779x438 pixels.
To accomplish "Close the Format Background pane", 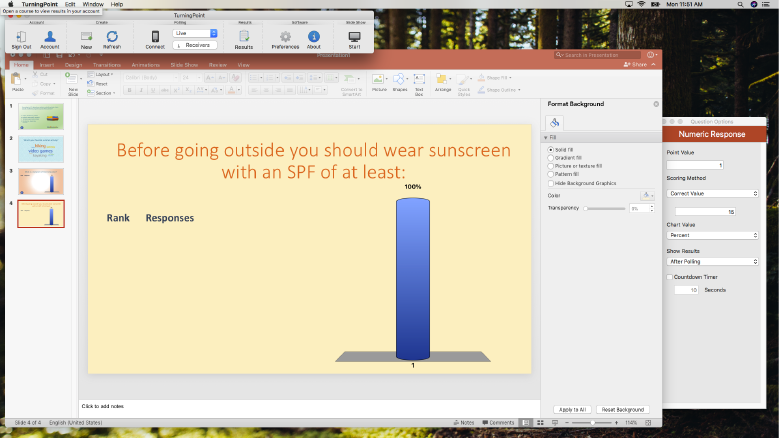I will click(x=656, y=104).
